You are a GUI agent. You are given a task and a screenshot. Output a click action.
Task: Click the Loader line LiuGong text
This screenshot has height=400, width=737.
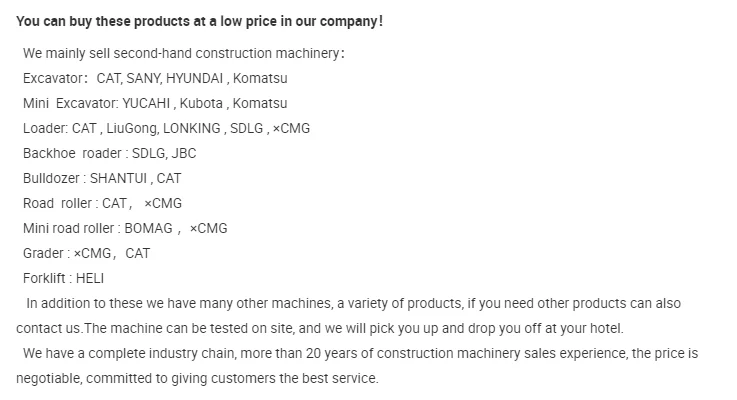[132, 128]
